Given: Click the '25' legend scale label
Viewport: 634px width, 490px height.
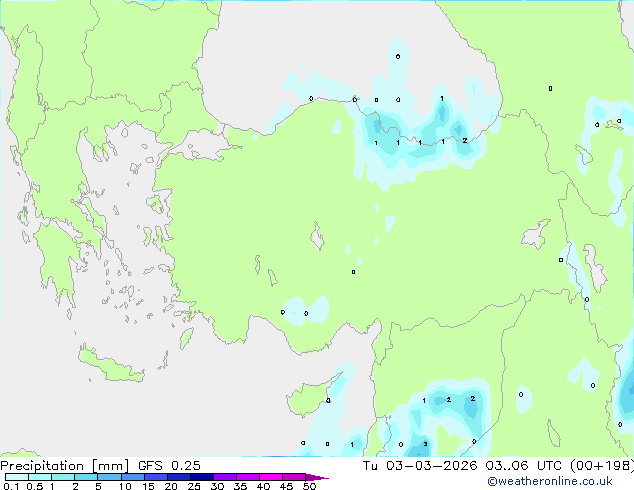Looking at the screenshot, I should coord(194,486).
